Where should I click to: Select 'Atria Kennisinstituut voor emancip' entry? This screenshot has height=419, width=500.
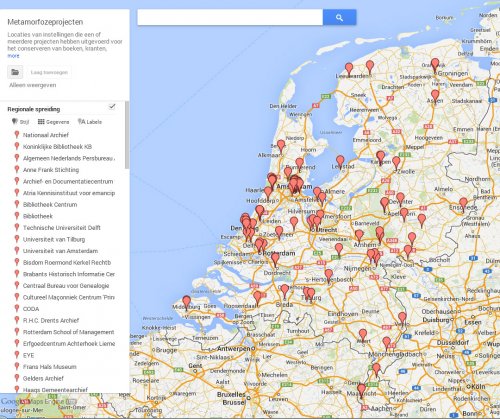[69, 193]
